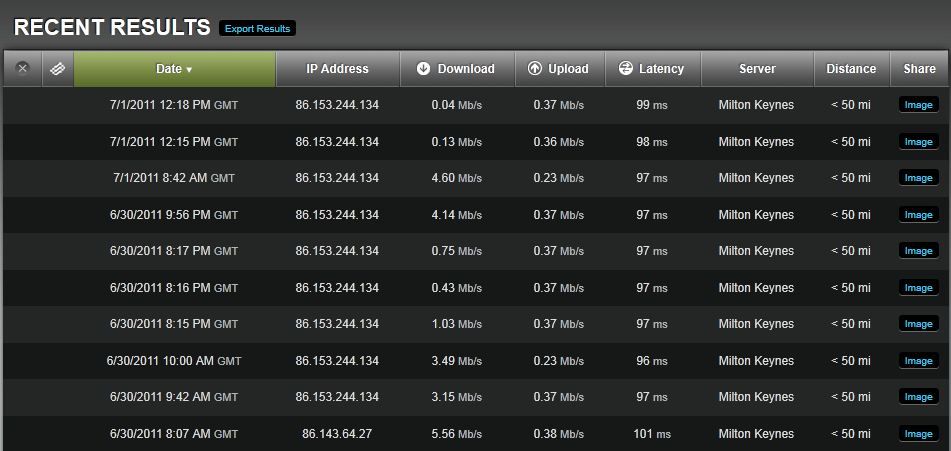Select the date 7/1/2011 12:18 PM GMT
Image resolution: width=951 pixels, height=451 pixels.
(174, 105)
